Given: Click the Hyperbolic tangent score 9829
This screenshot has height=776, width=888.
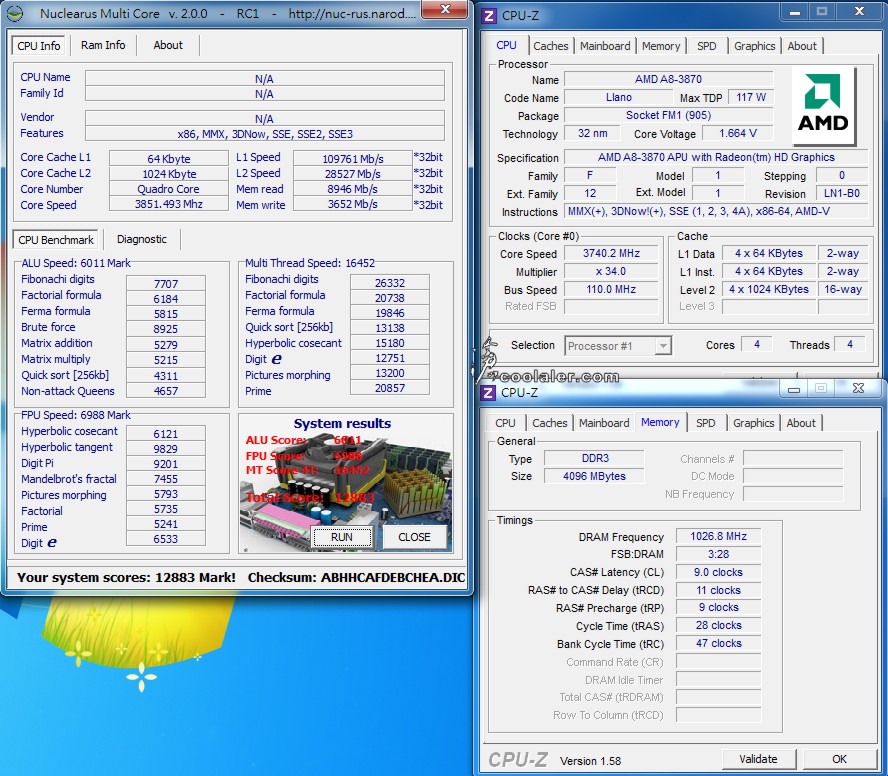Looking at the screenshot, I should (x=166, y=449).
